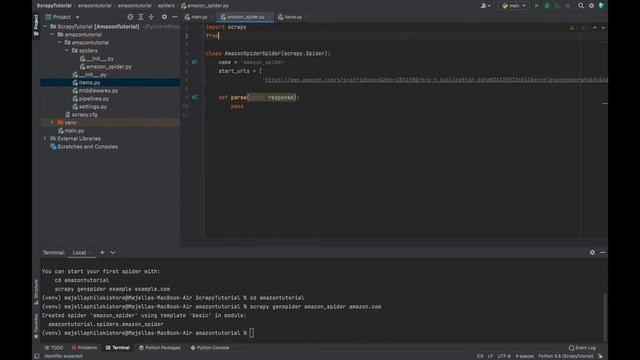
Task: Open the Python Console tool window
Action: pyautogui.click(x=210, y=348)
